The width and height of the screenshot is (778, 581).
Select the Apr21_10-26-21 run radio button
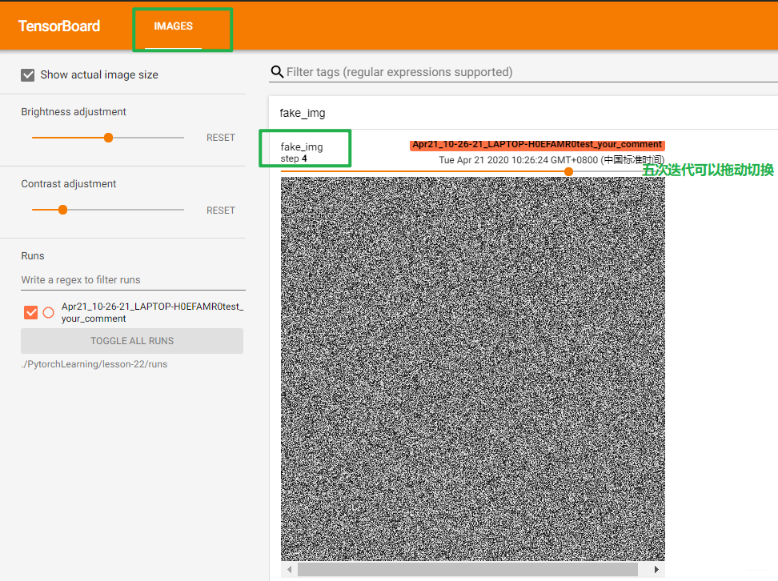(x=49, y=313)
